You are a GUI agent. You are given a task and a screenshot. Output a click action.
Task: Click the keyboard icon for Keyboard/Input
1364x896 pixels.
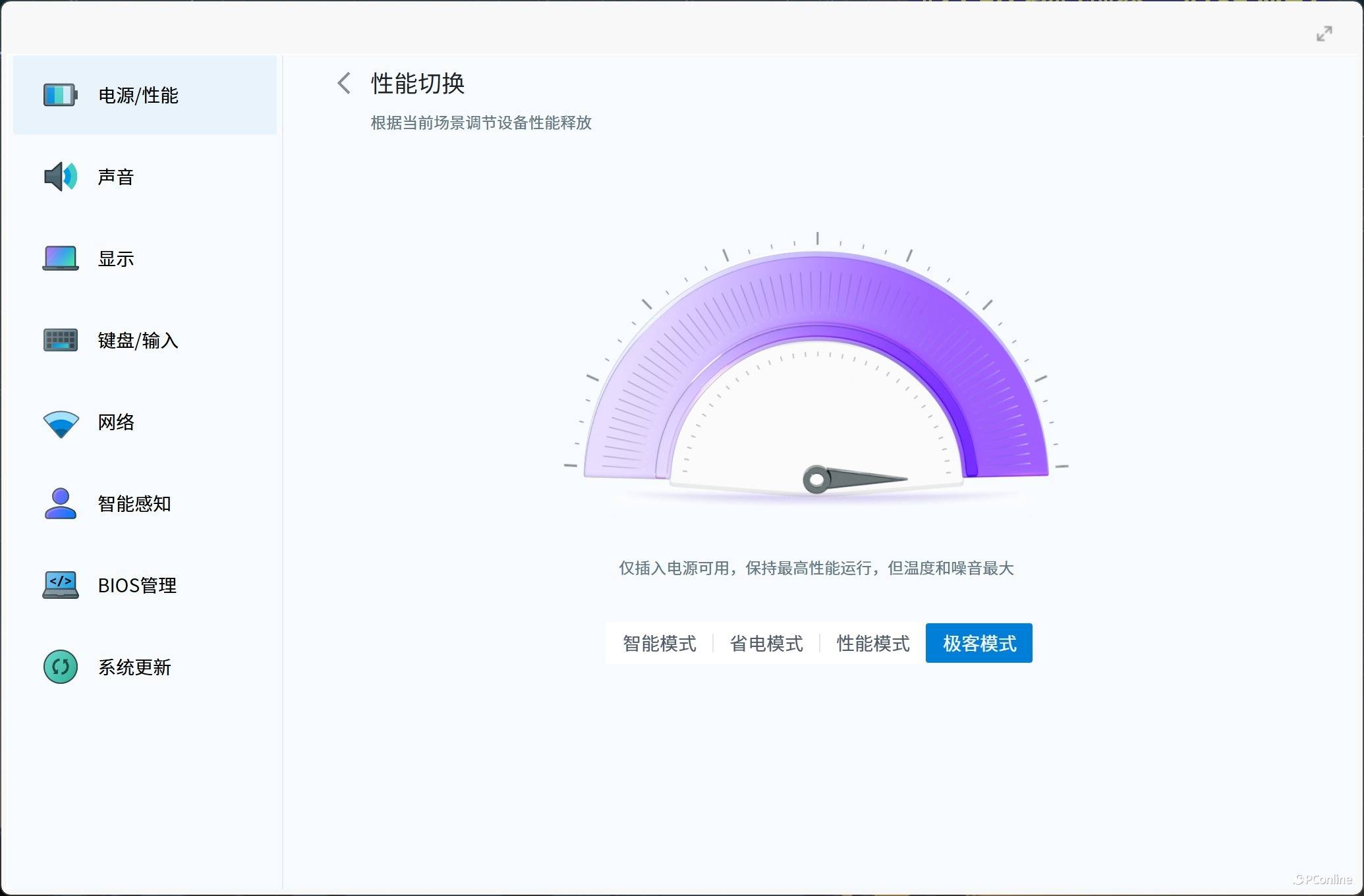(61, 340)
